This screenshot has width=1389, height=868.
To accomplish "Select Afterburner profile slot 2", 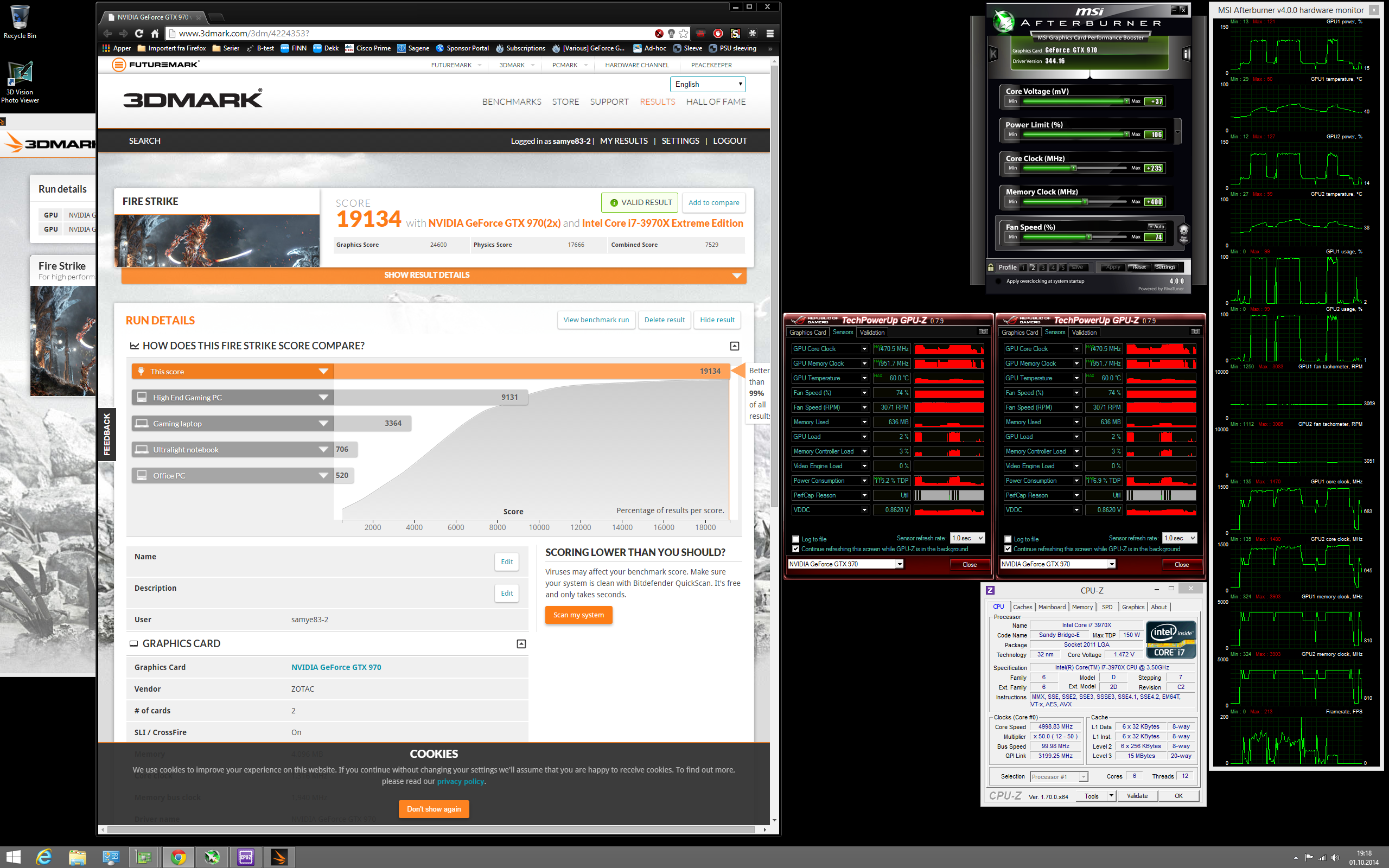I will click(1033, 267).
